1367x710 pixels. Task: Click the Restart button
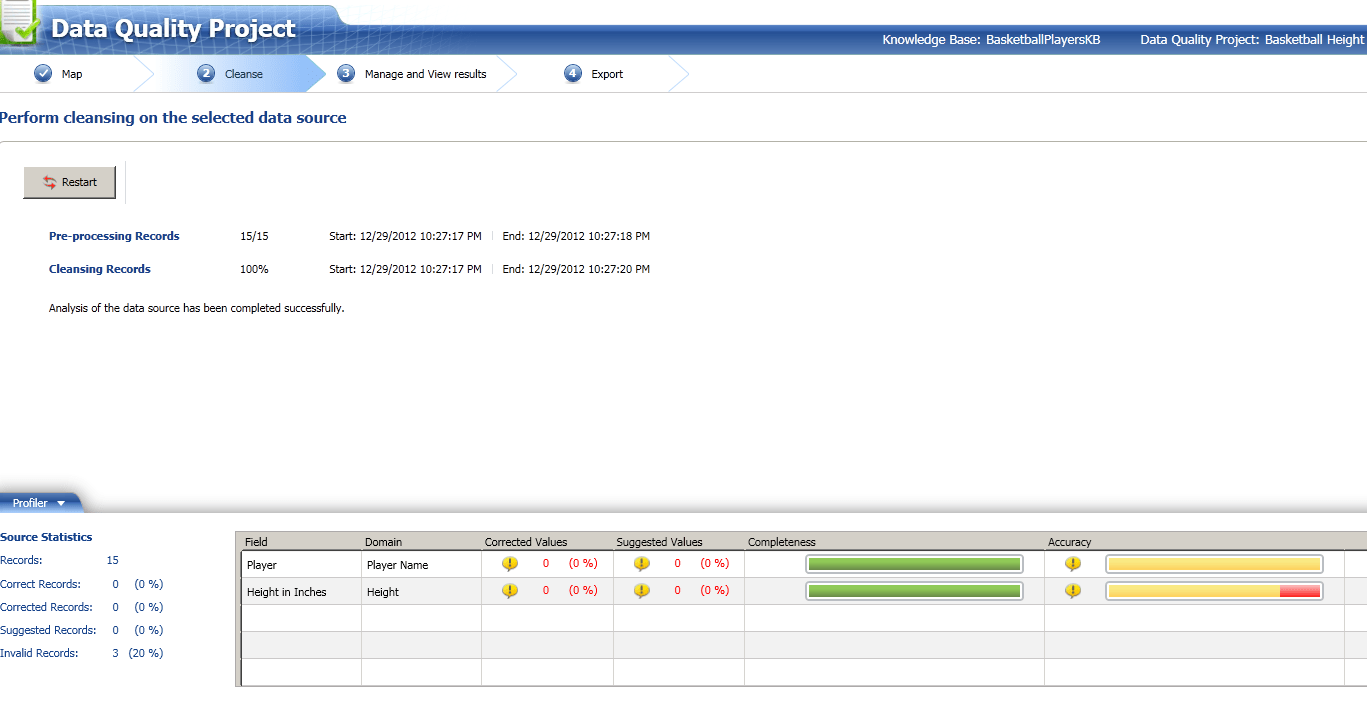click(x=69, y=182)
